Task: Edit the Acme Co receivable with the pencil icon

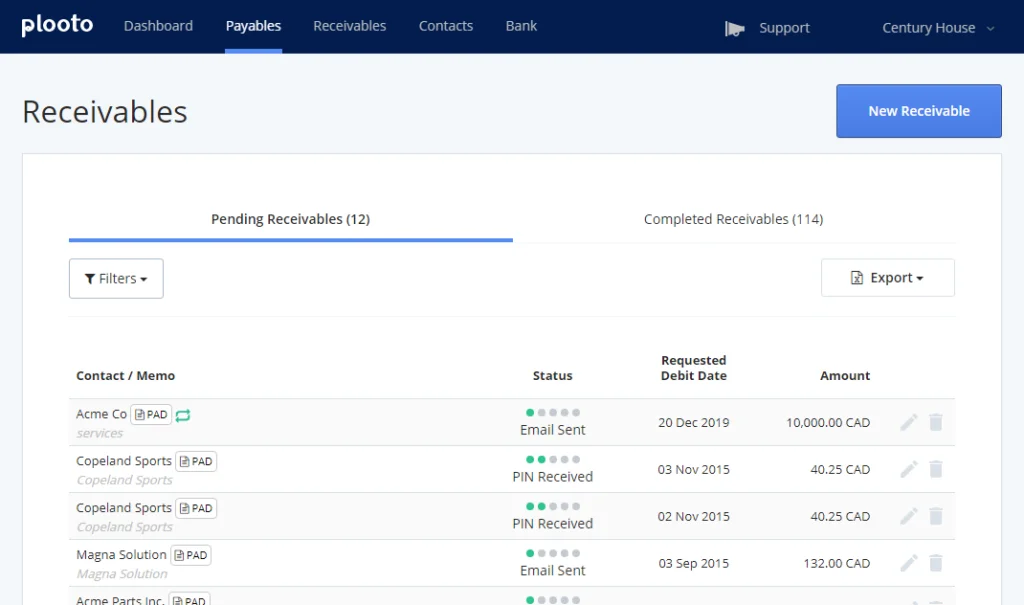Action: pos(908,422)
